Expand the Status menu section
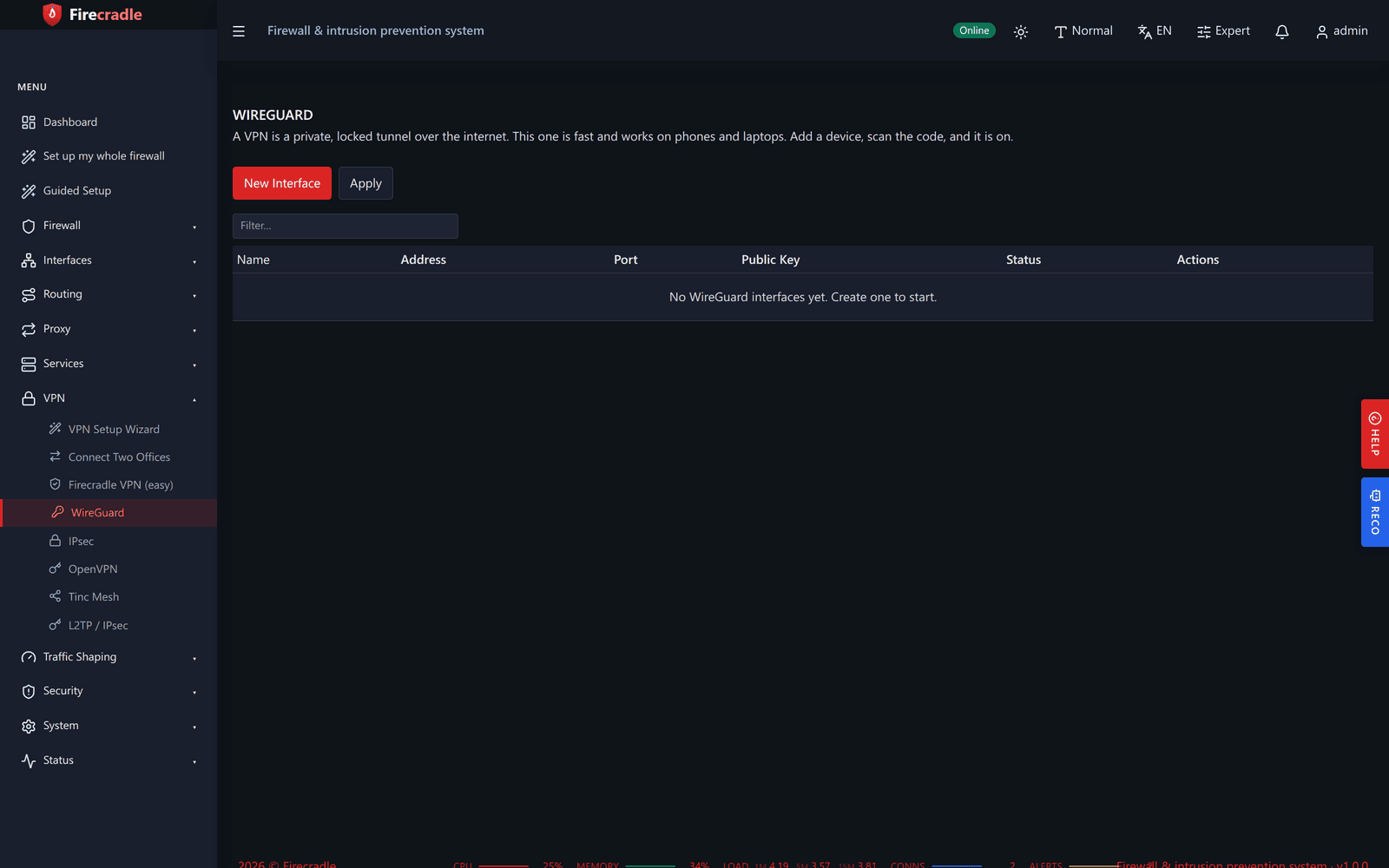 pyautogui.click(x=109, y=760)
